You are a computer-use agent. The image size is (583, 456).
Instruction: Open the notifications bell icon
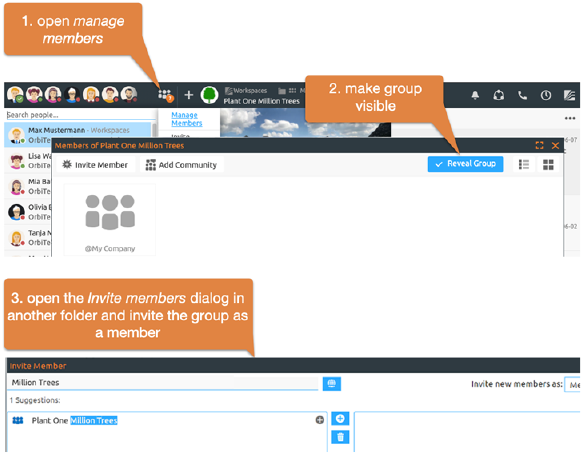tap(475, 95)
